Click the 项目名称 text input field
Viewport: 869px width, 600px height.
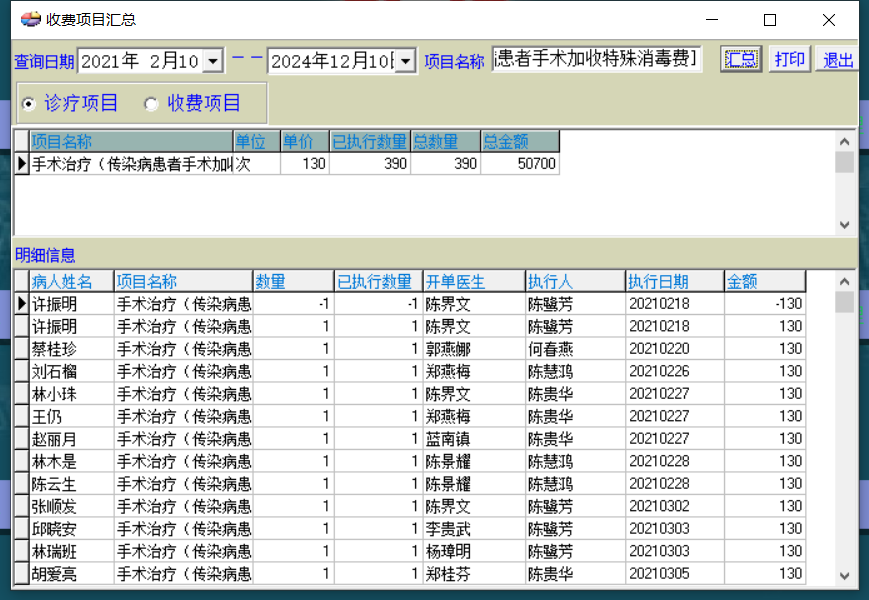pyautogui.click(x=596, y=59)
